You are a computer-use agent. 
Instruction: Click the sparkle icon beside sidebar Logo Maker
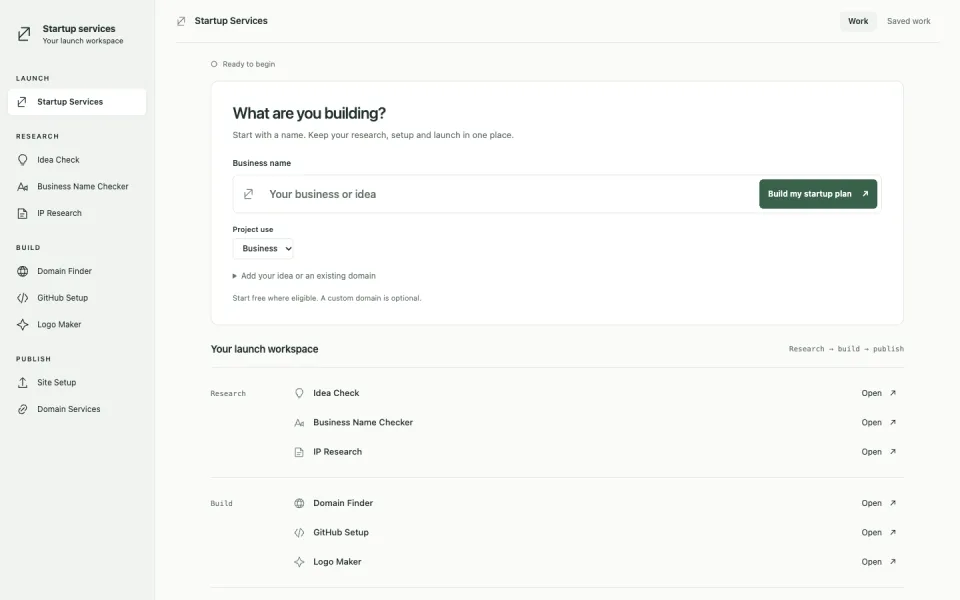tap(23, 324)
